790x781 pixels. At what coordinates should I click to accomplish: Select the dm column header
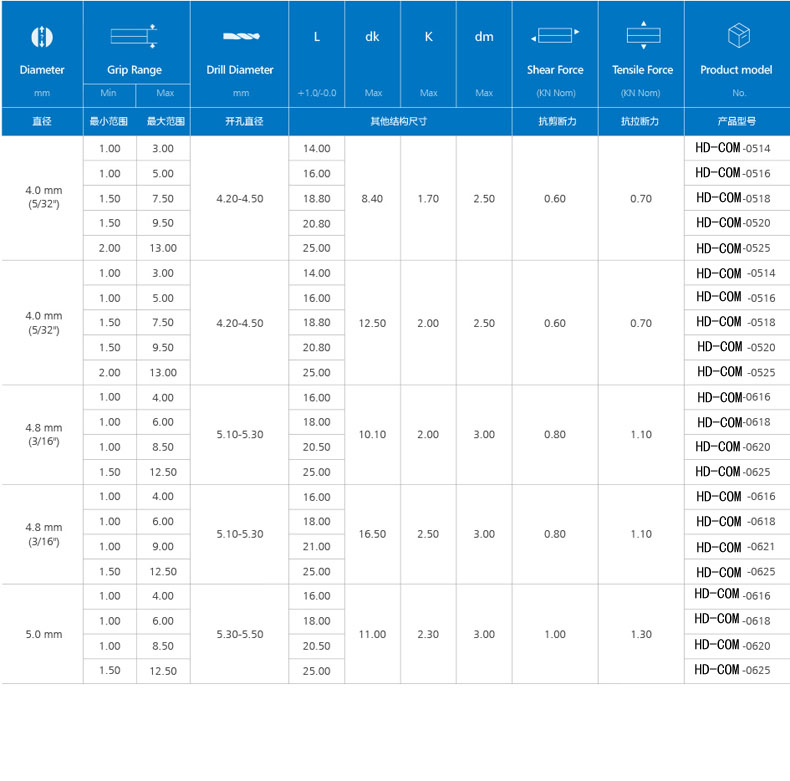click(x=484, y=37)
